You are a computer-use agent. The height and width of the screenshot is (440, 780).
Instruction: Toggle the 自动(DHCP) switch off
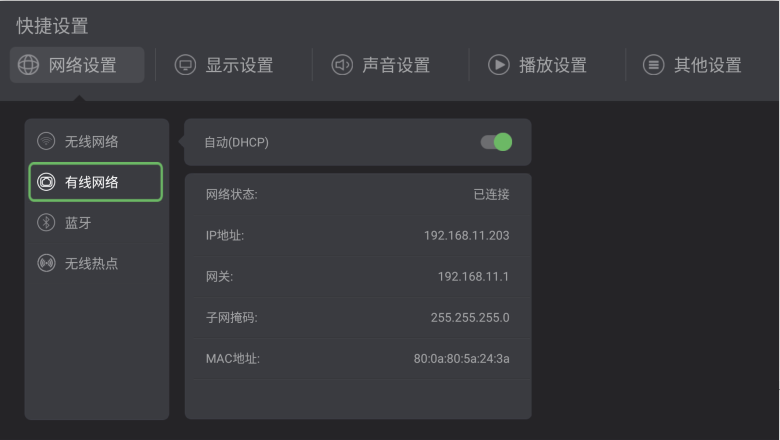tap(496, 142)
